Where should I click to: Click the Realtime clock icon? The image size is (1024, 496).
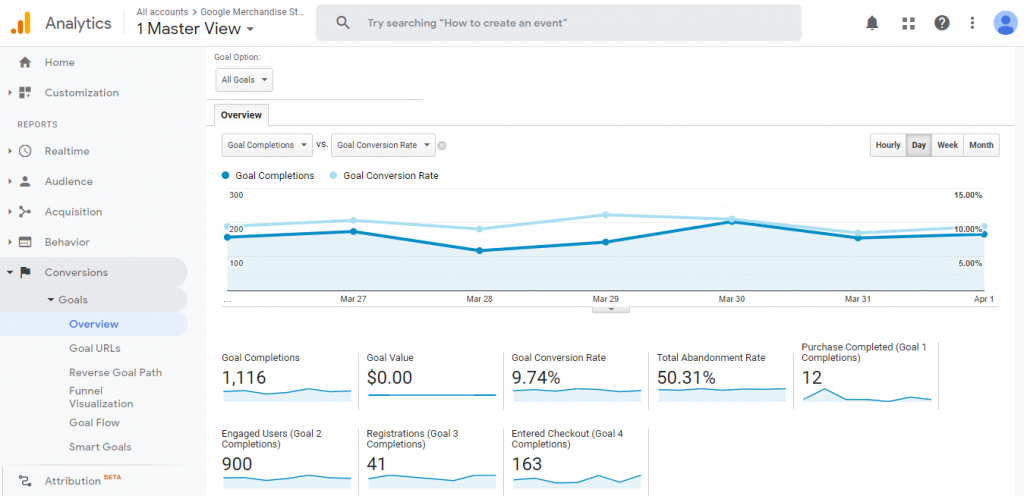(x=25, y=151)
